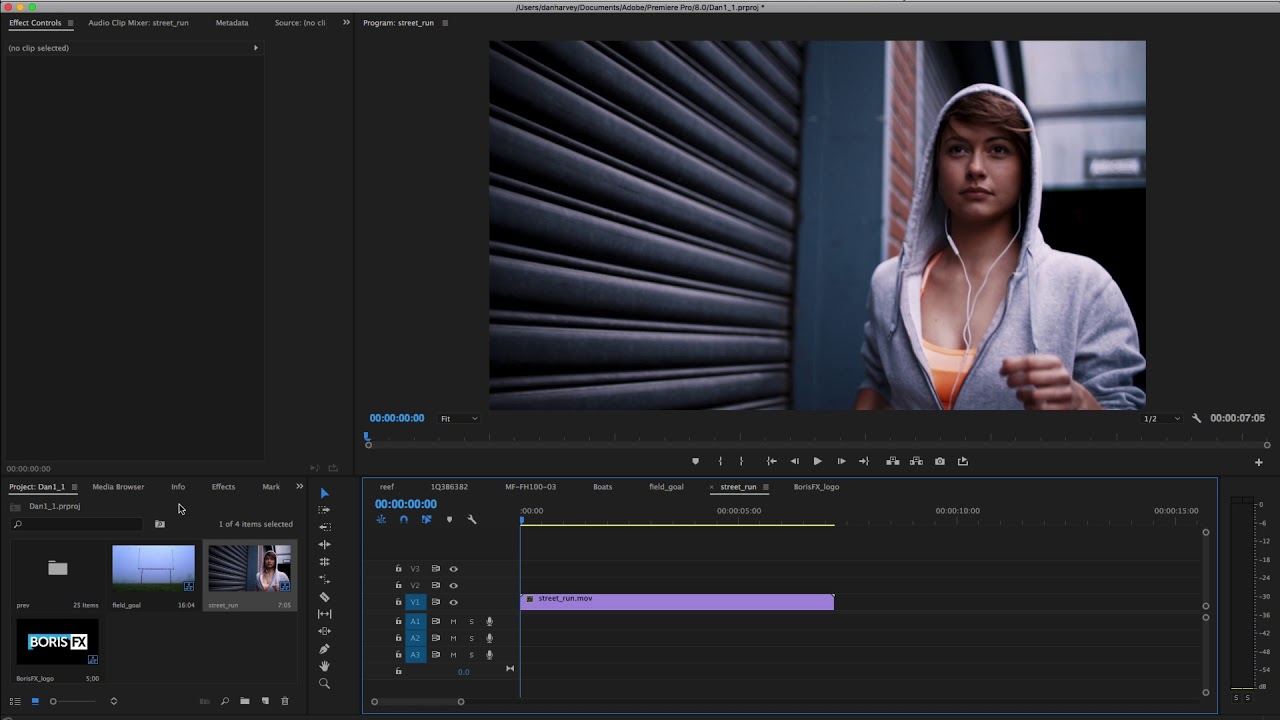This screenshot has width=1280, height=720.
Task: Hide the V1 track output eye
Action: pyautogui.click(x=453, y=602)
